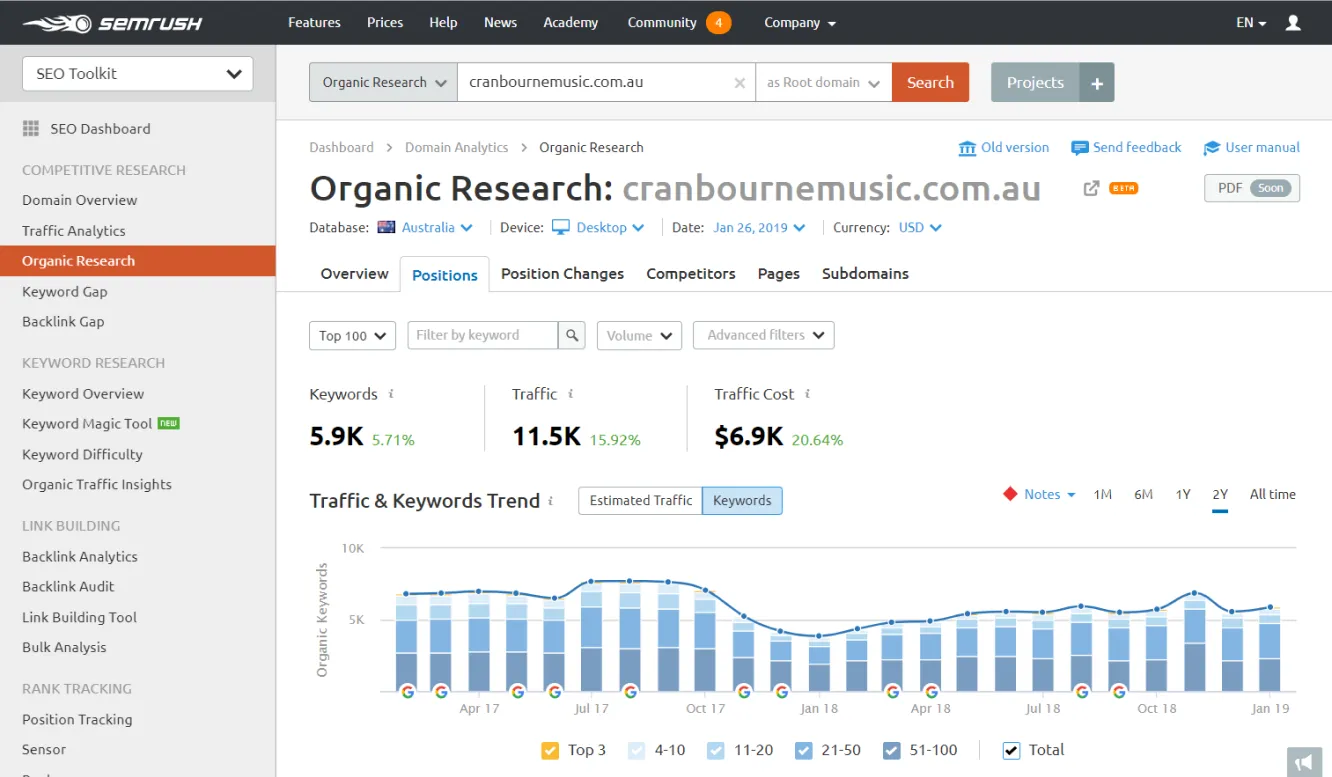Switch chart to Keywords view
The width and height of the screenshot is (1332, 777).
click(x=742, y=501)
